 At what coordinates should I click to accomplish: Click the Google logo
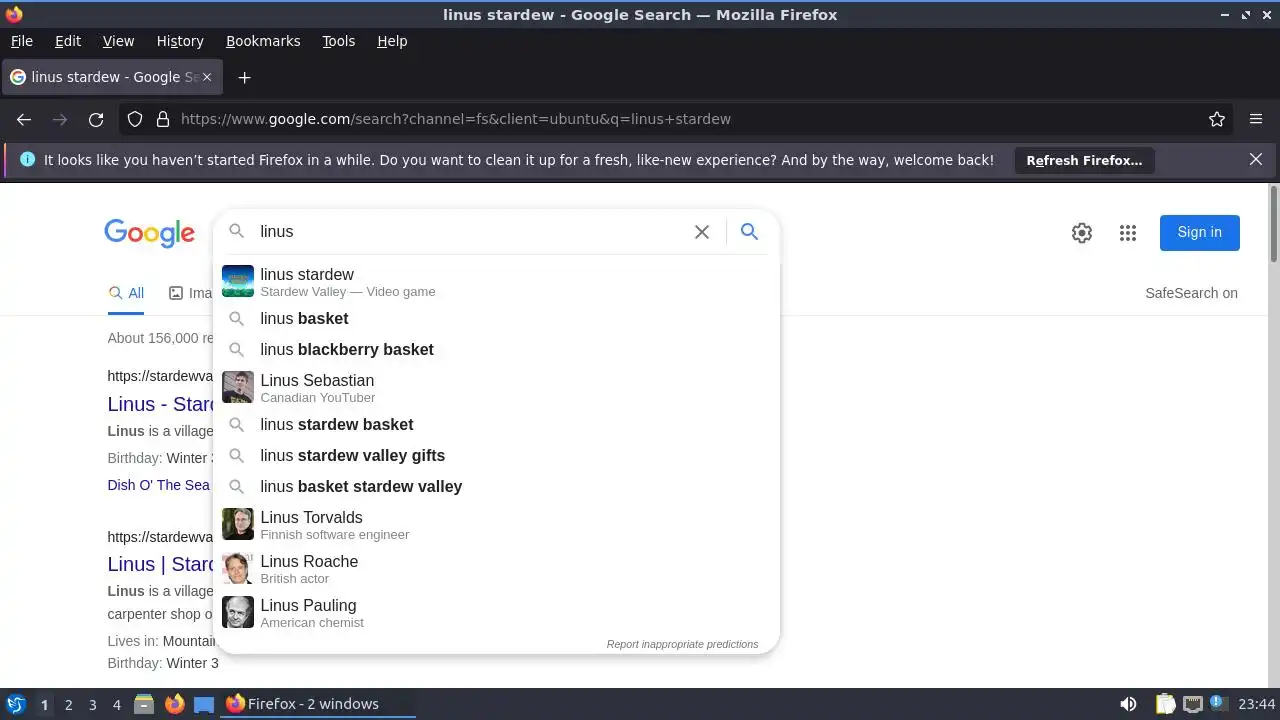[x=149, y=233]
